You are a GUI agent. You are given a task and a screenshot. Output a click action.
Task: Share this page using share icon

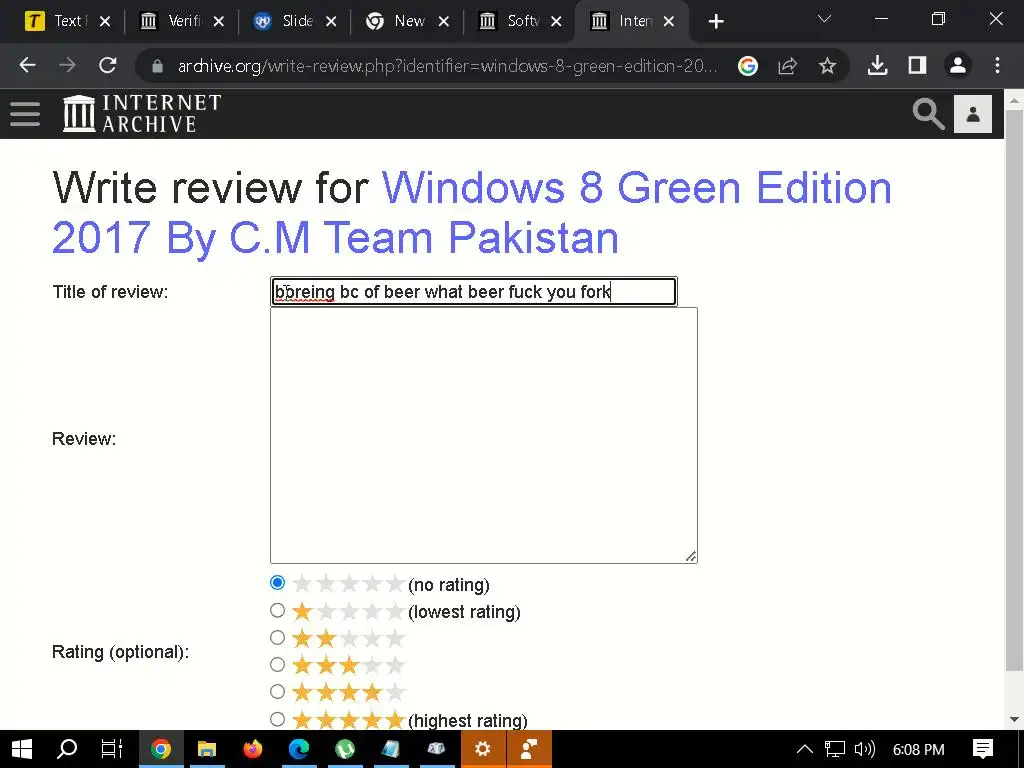click(x=788, y=65)
